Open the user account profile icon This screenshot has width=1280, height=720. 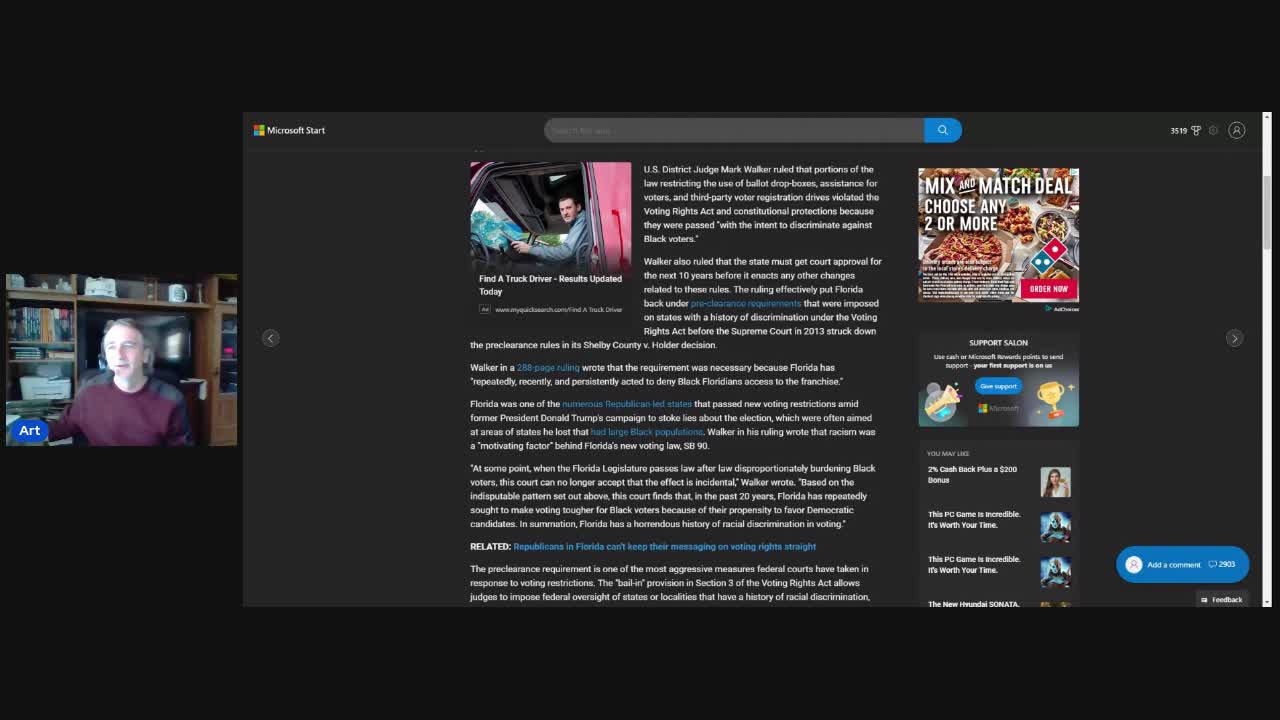[1237, 130]
